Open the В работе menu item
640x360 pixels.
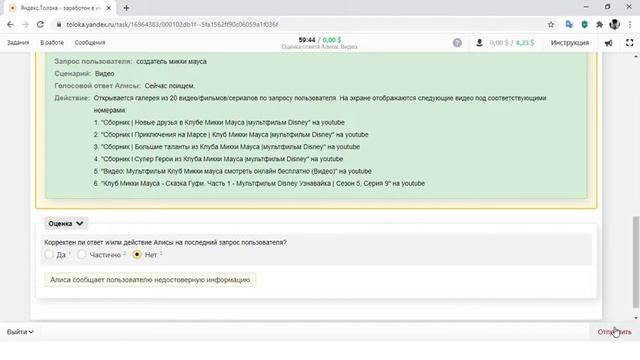pyautogui.click(x=52, y=42)
